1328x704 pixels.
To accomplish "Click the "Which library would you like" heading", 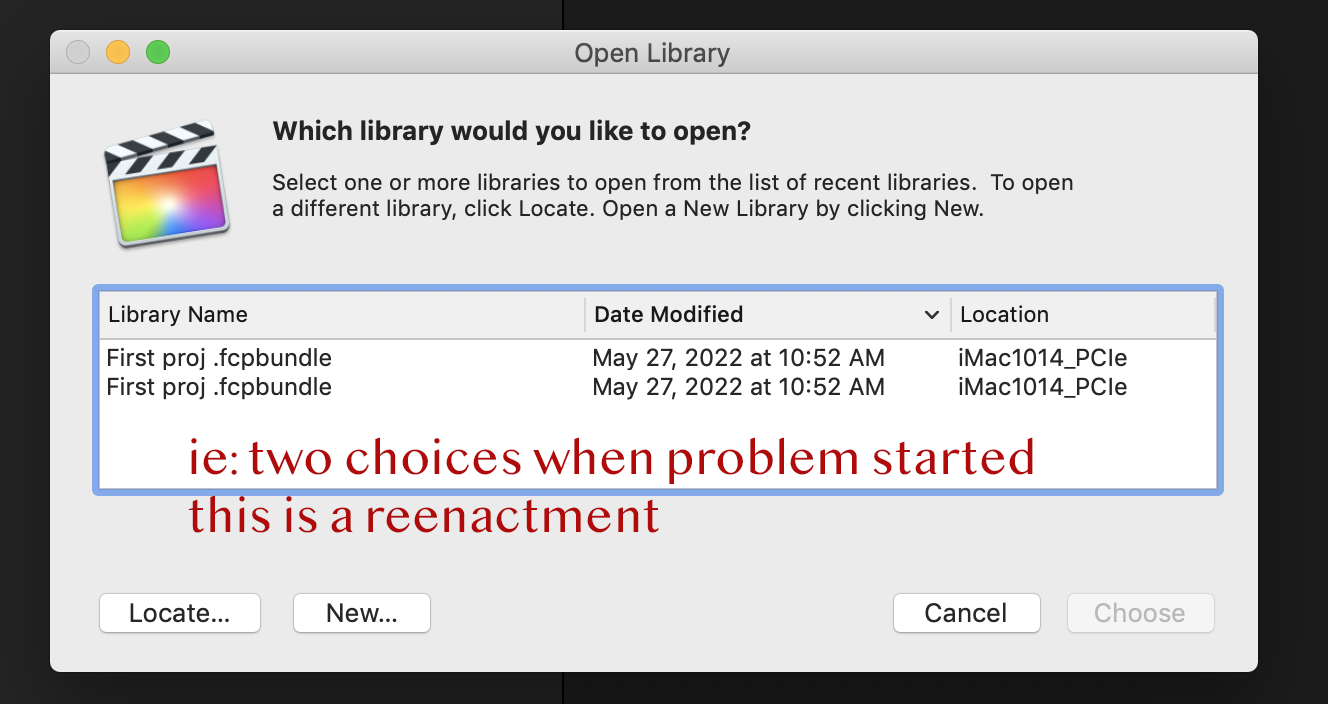I will 511,131.
